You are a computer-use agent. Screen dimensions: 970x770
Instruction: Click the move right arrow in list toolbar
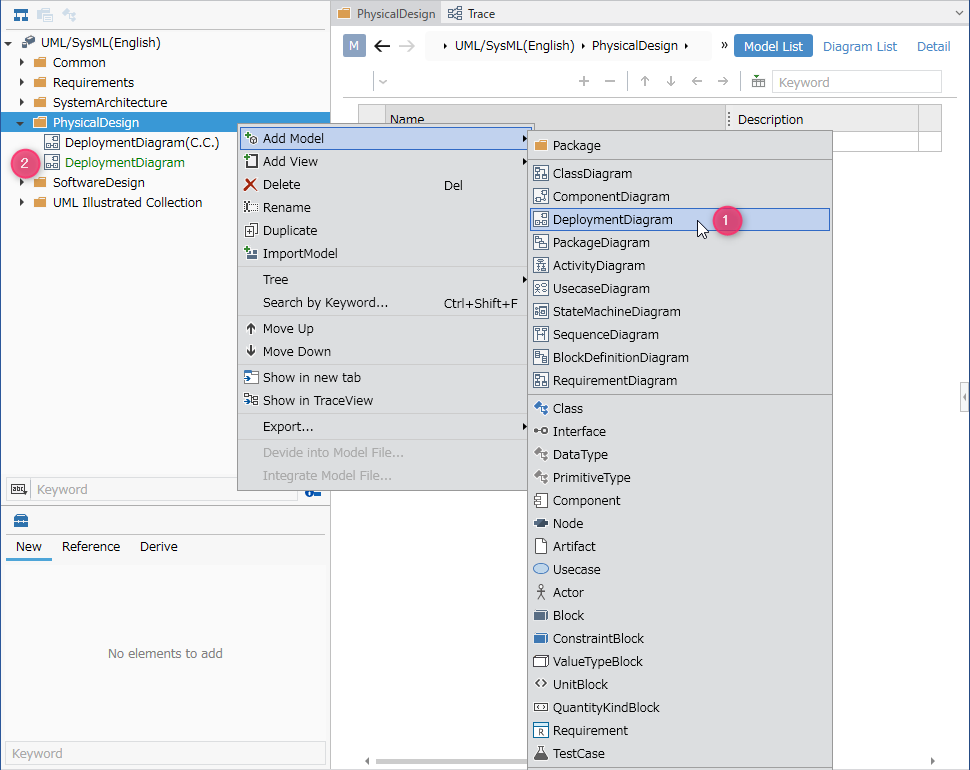pyautogui.click(x=723, y=82)
